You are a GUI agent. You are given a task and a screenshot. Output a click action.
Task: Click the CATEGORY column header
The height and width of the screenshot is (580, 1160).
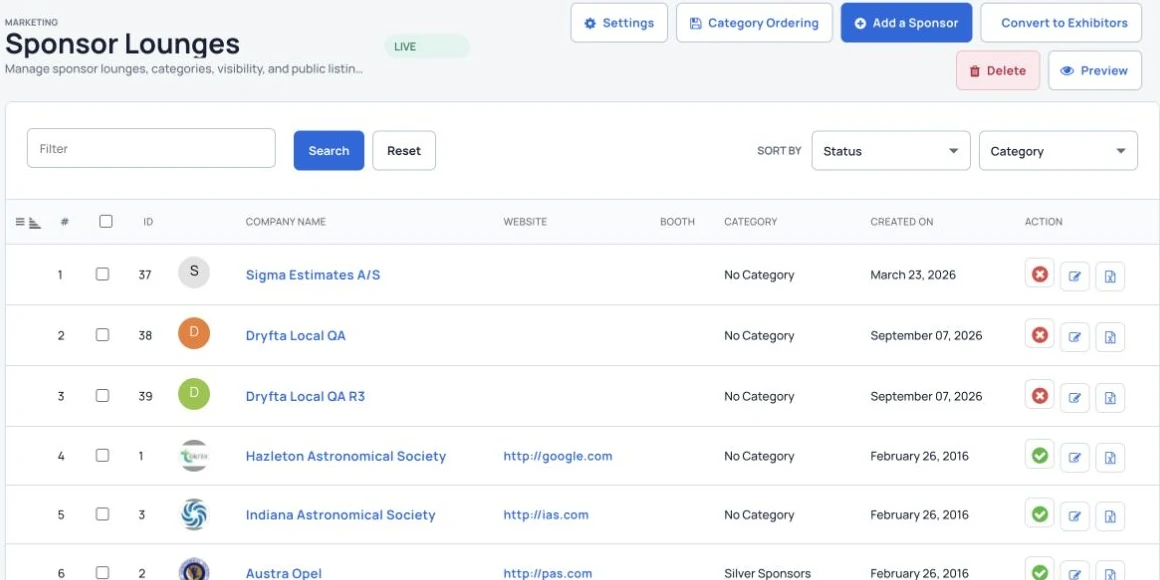coord(750,221)
